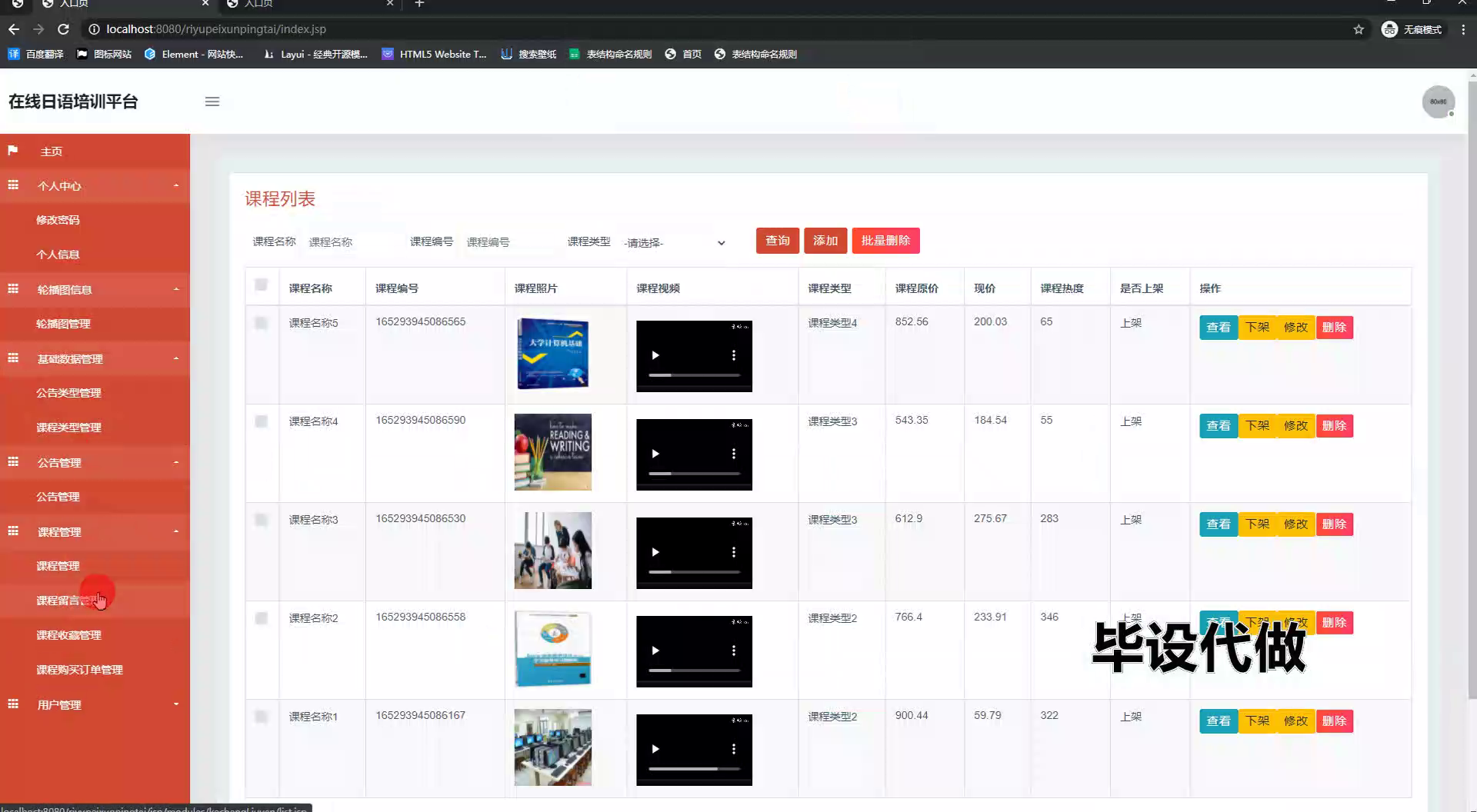Image resolution: width=1477 pixels, height=812 pixels.
Task: Play video for 课程名称3
Action: [655, 552]
